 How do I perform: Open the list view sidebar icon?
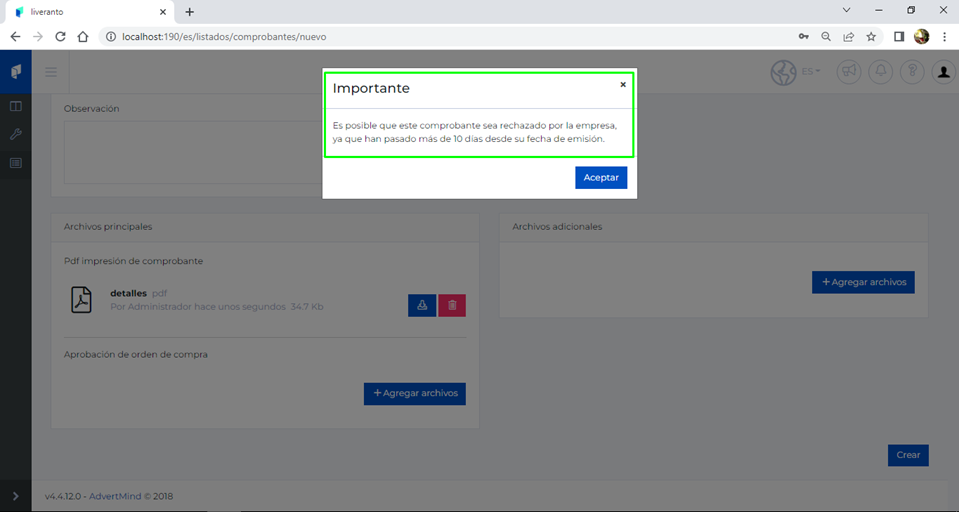pyautogui.click(x=16, y=162)
